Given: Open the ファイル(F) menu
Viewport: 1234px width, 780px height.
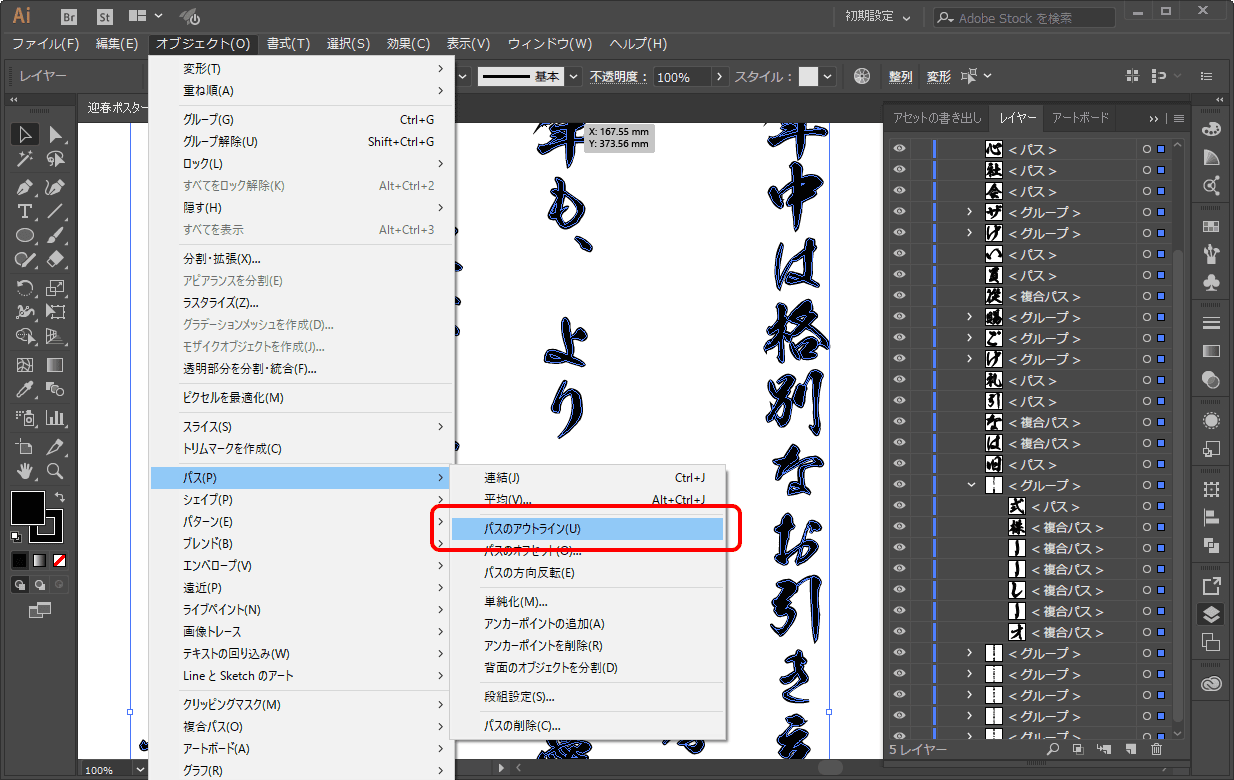Looking at the screenshot, I should click(46, 44).
